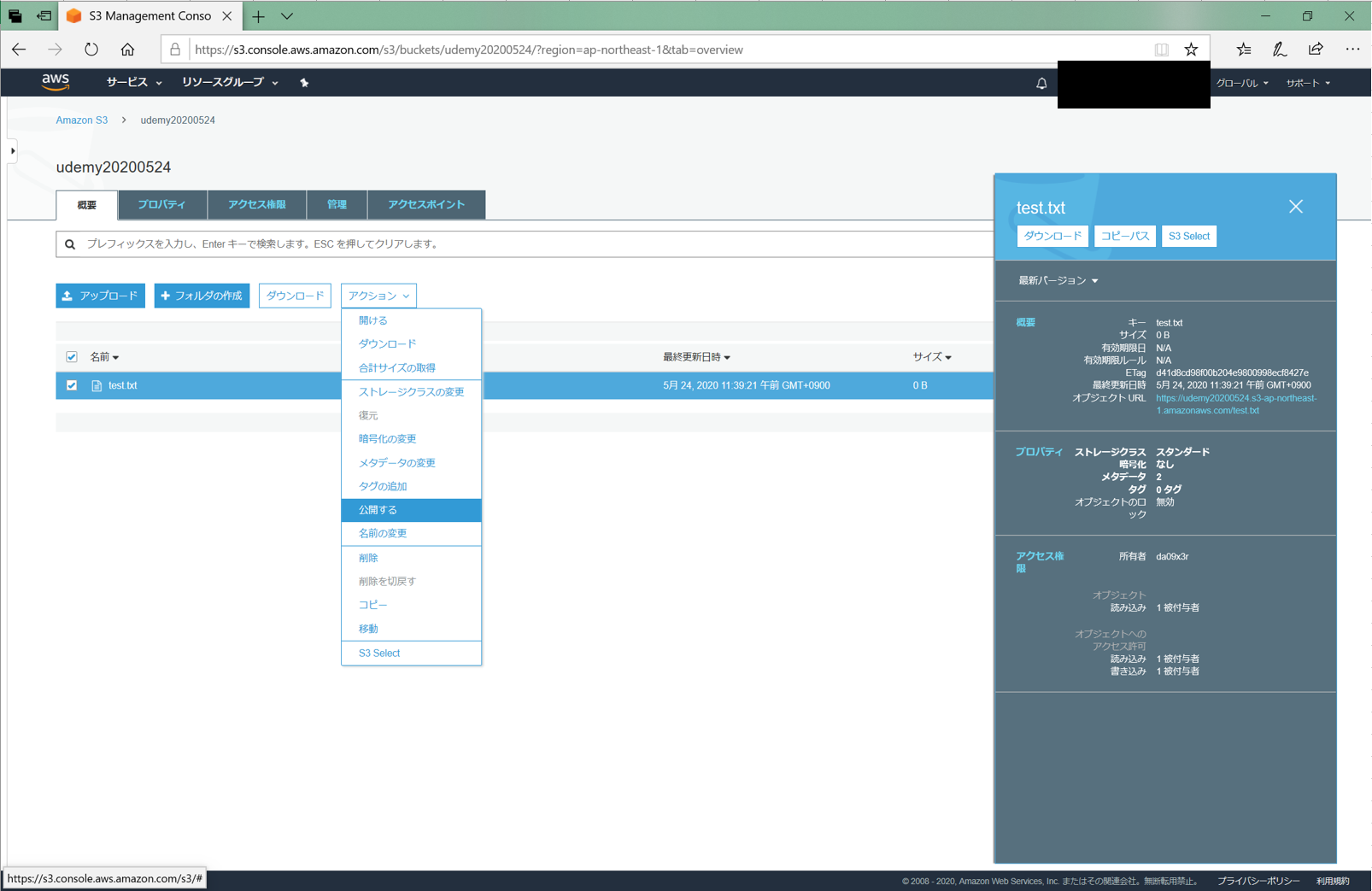Viewport: 1372px width, 891px height.
Task: Click the browser back arrow
Action: click(x=19, y=50)
